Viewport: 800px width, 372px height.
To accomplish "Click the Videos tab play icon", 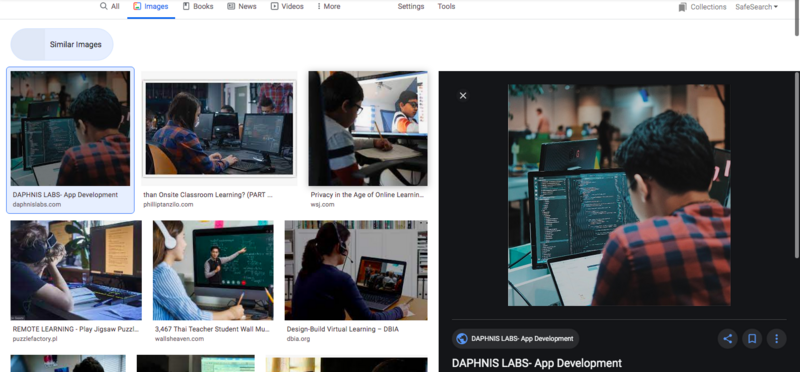I will (274, 6).
